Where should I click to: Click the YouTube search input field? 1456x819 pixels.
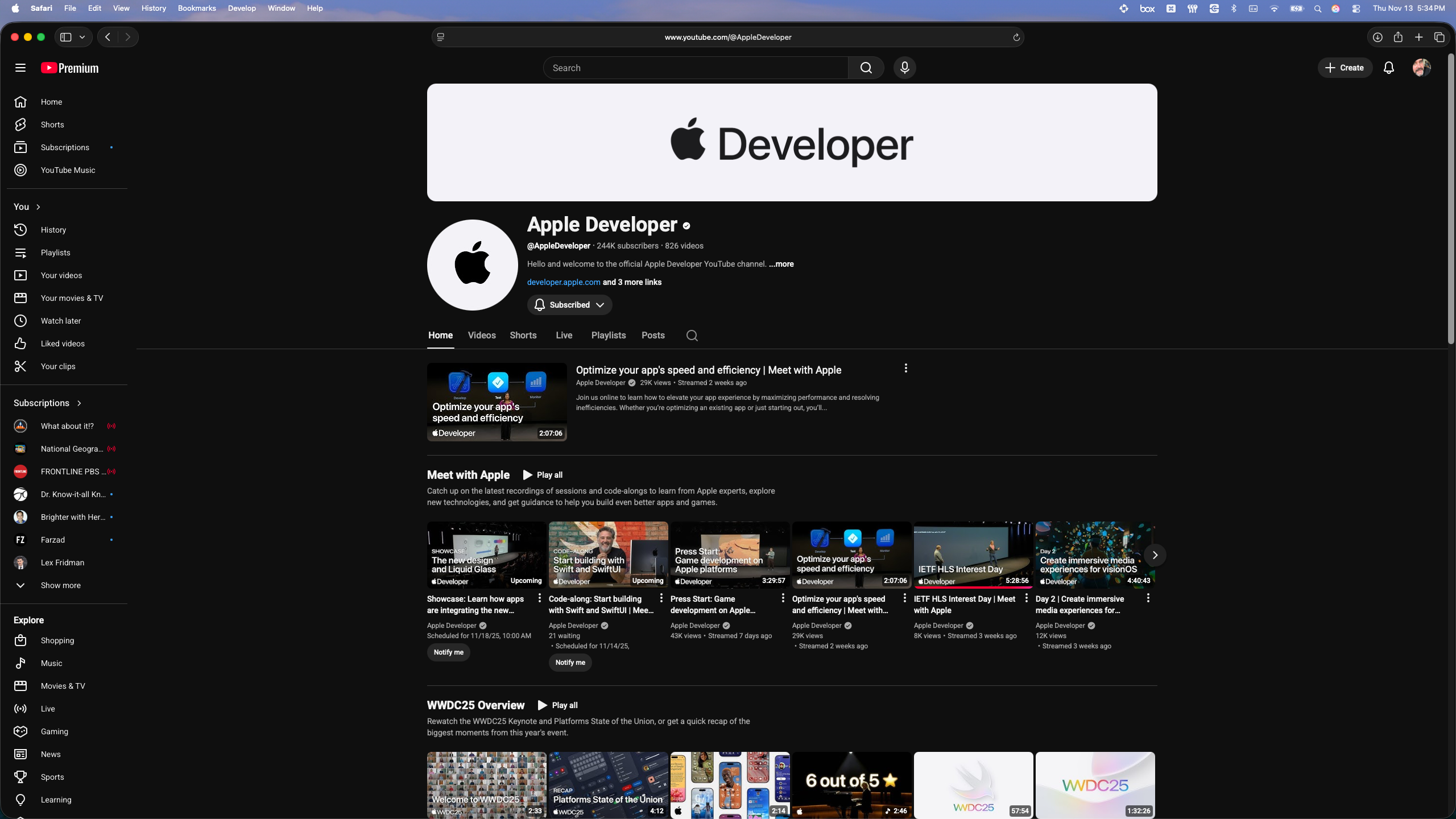tap(695, 68)
